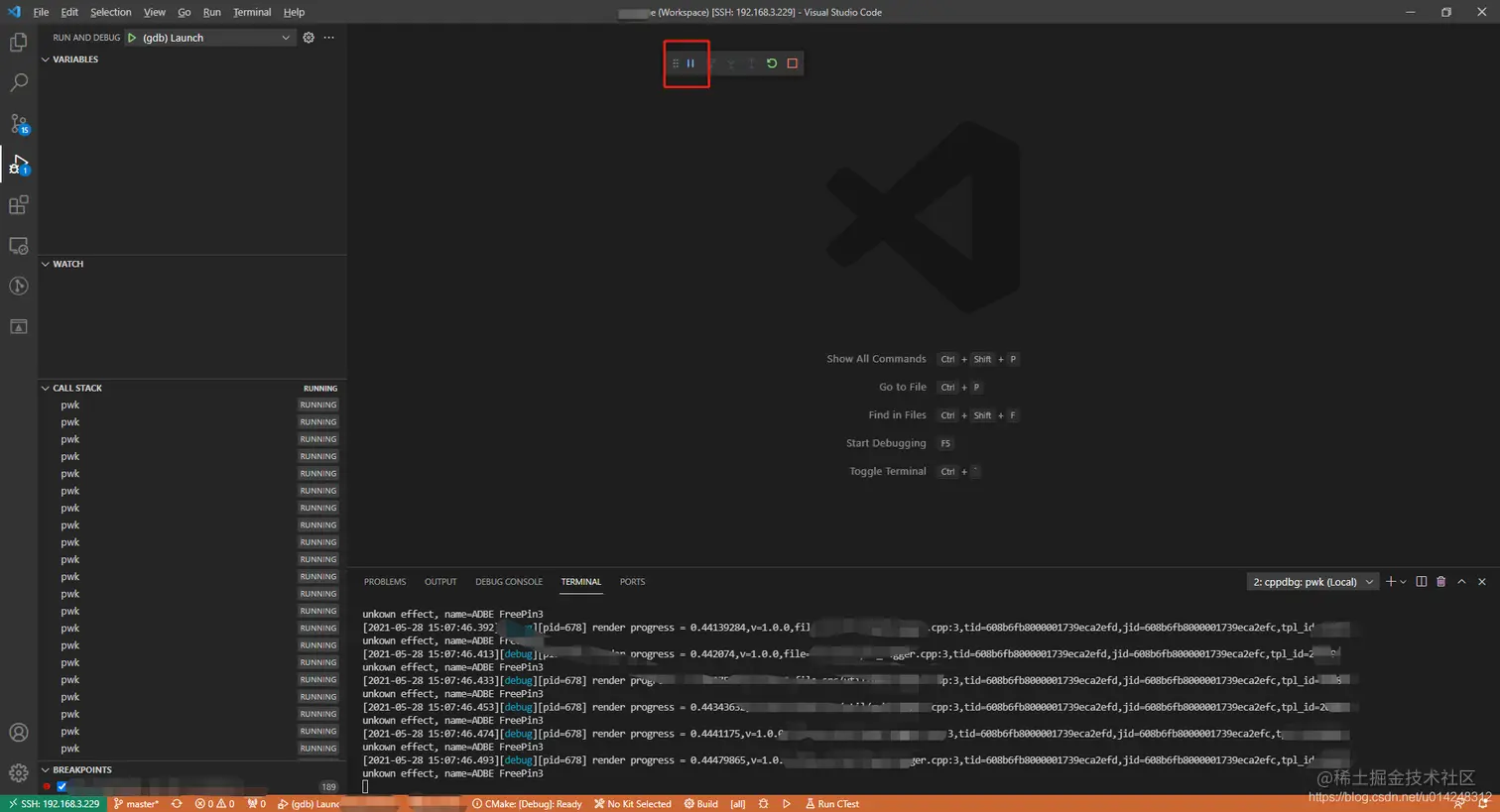
Task: Change build target [all] in status bar
Action: 738,804
